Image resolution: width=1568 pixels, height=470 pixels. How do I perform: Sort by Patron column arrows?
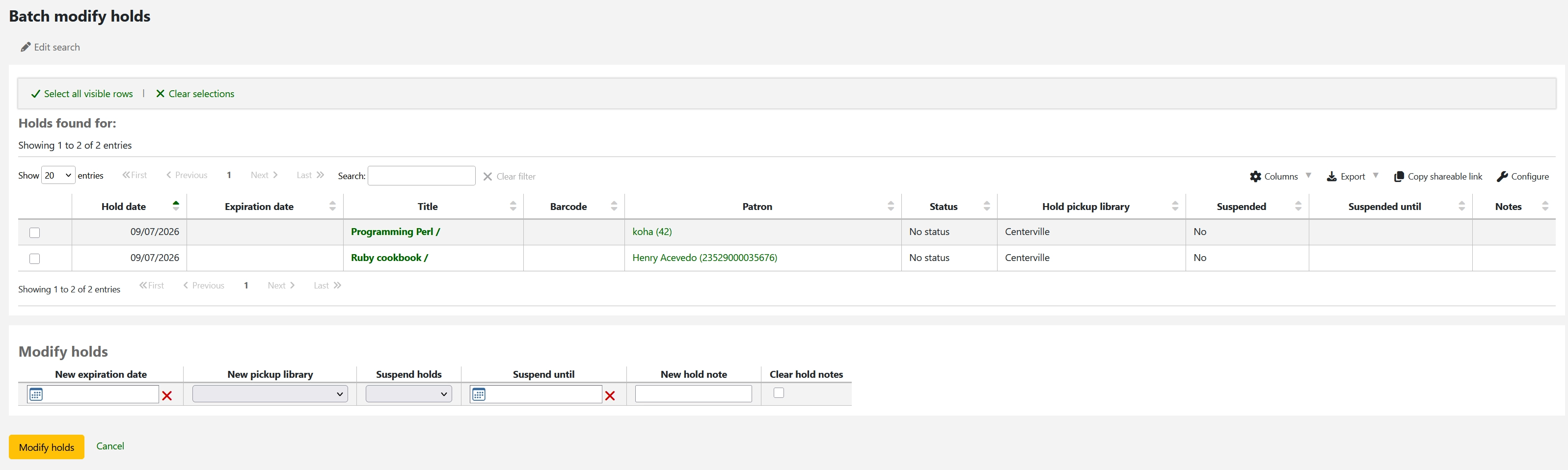891,206
